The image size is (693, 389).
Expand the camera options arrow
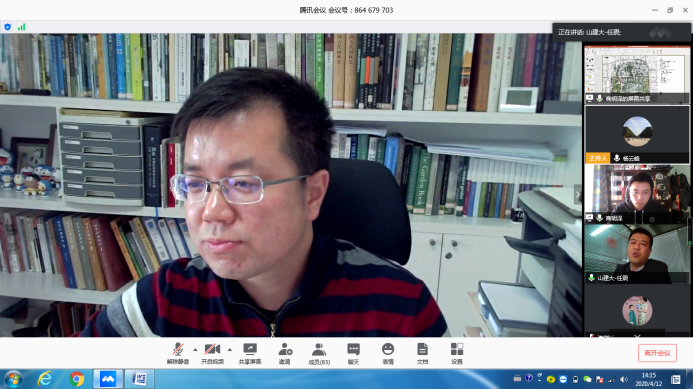tap(229, 350)
